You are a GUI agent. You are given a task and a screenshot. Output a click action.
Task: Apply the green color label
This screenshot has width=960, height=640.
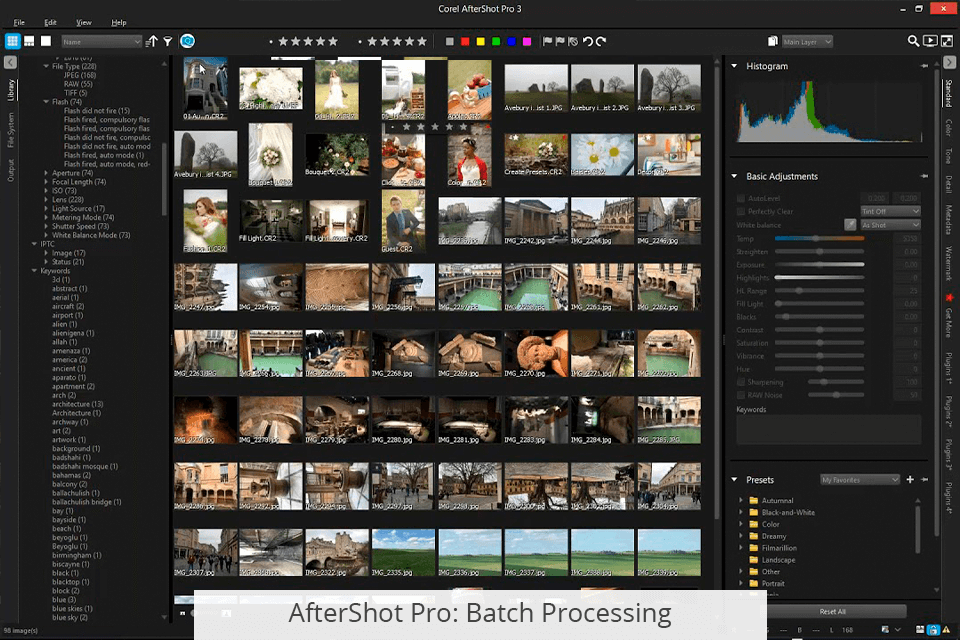(x=496, y=42)
